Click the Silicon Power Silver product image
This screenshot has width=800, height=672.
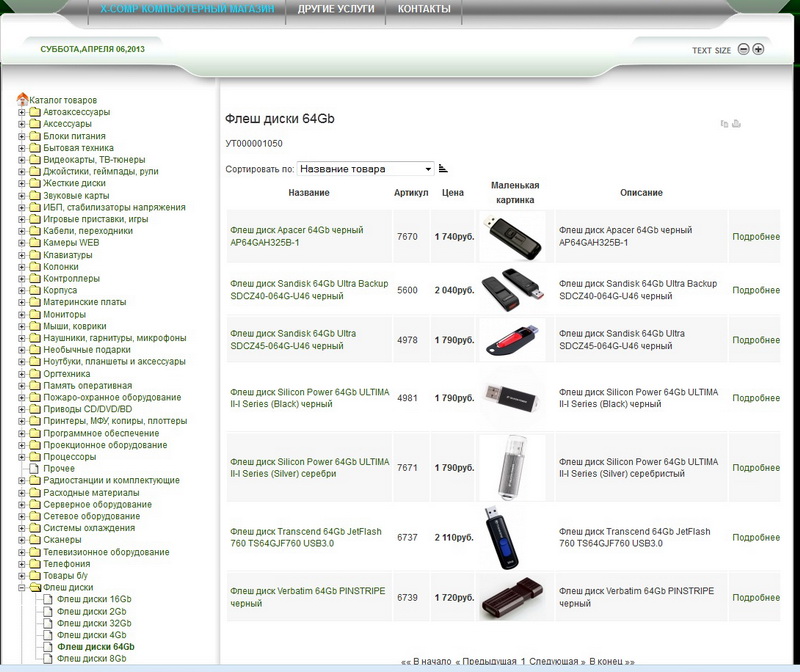(x=512, y=467)
